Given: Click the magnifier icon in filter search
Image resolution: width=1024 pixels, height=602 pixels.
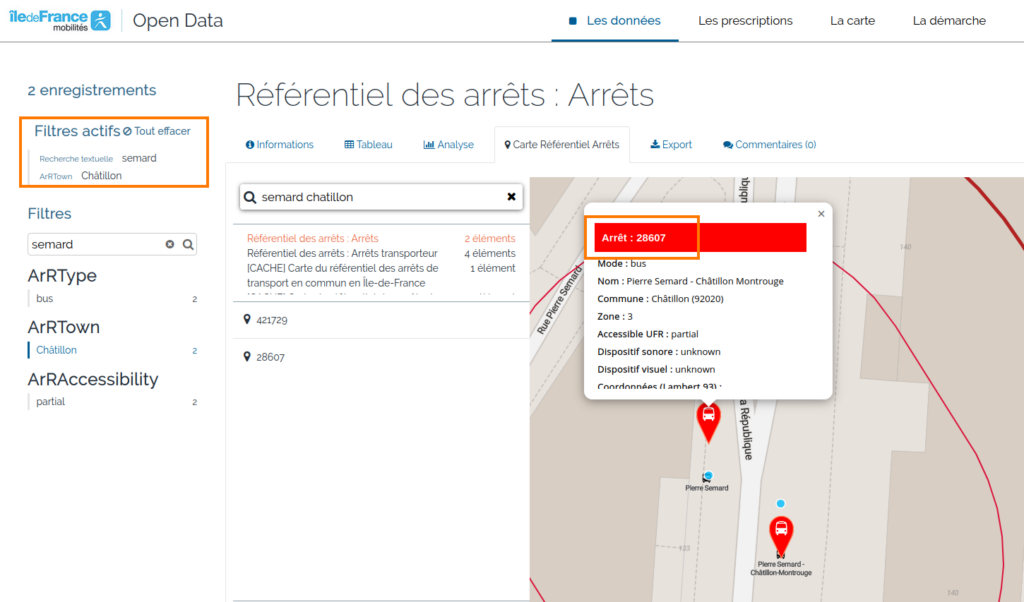Looking at the screenshot, I should (x=188, y=244).
